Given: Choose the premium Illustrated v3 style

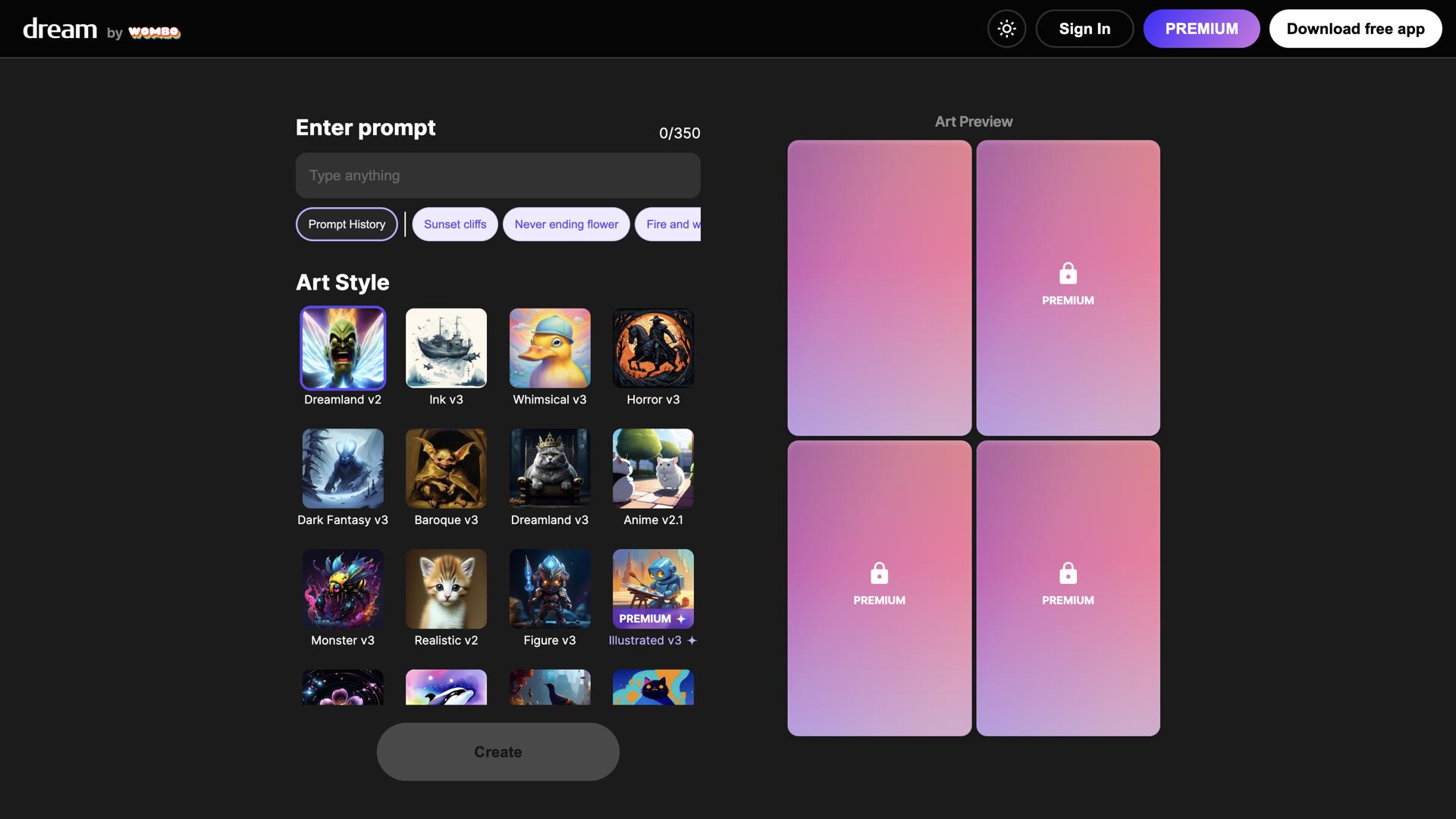Looking at the screenshot, I should 653,589.
